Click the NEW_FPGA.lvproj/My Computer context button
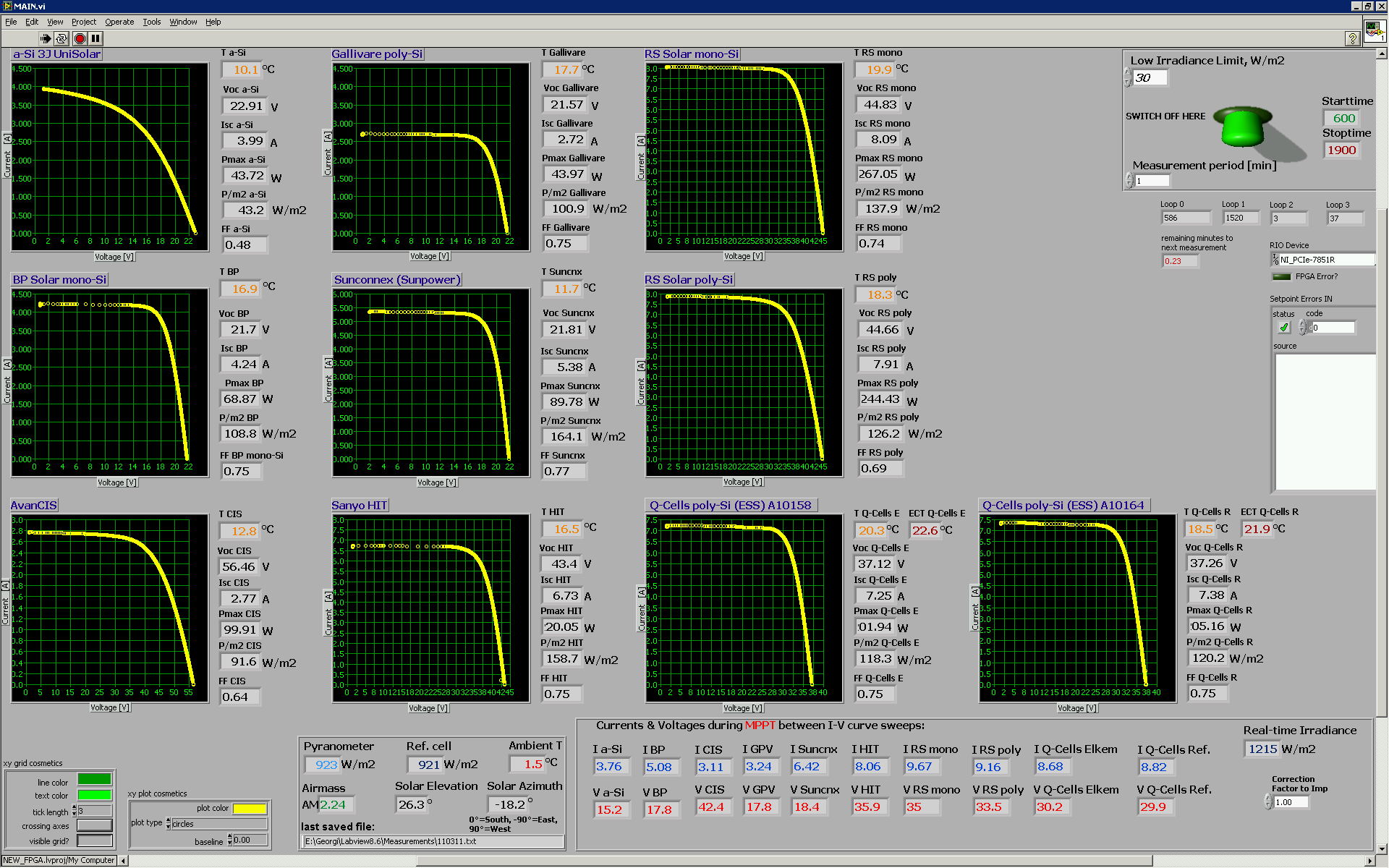 tap(59, 860)
